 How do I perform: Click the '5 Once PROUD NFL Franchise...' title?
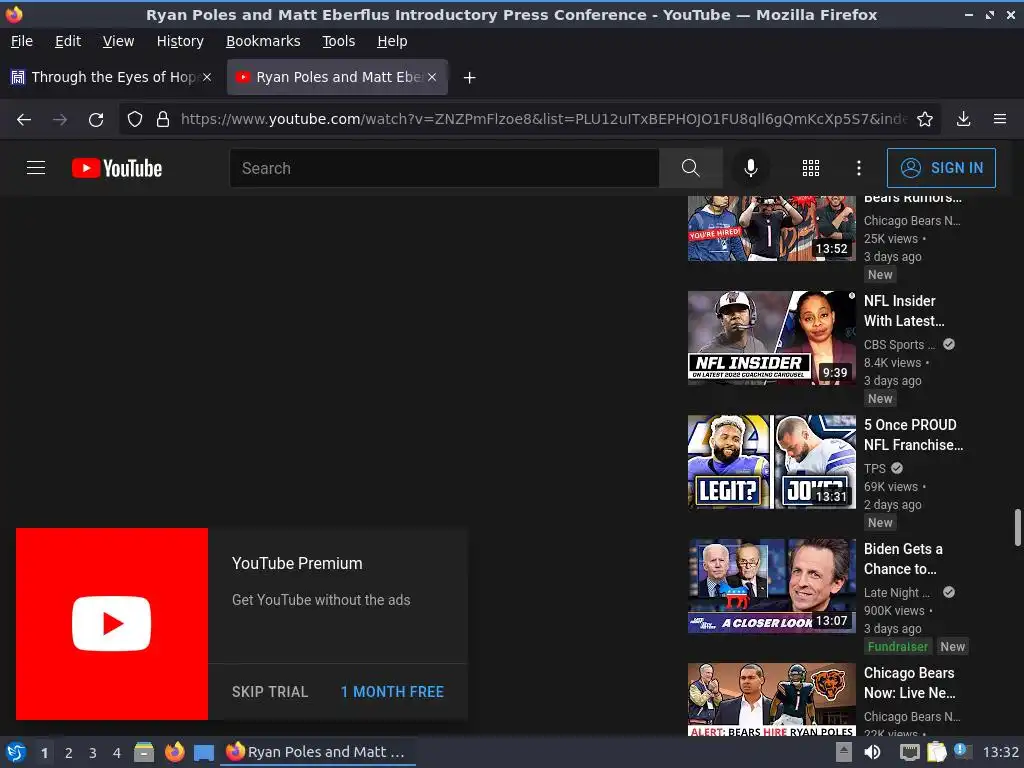913,435
